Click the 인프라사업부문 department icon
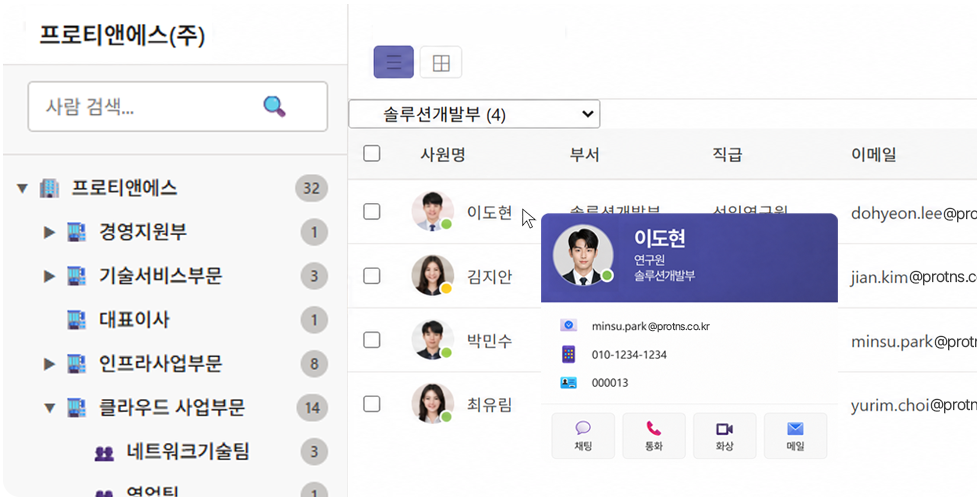The image size is (980, 500). (76, 364)
